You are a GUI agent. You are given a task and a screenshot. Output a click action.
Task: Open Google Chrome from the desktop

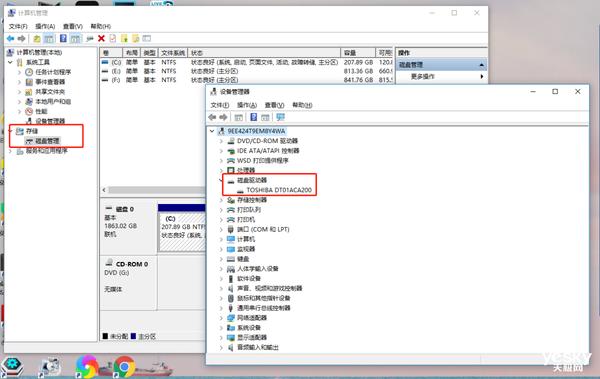tap(124, 367)
